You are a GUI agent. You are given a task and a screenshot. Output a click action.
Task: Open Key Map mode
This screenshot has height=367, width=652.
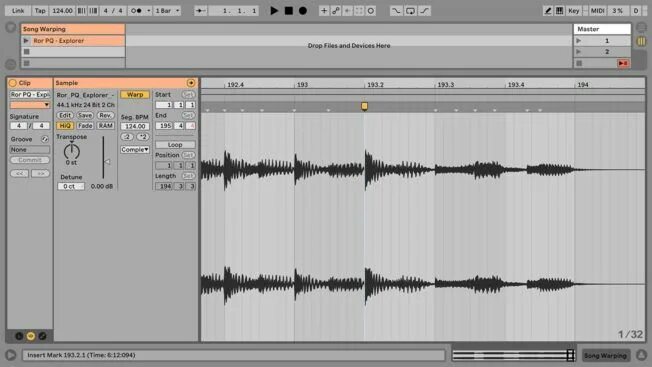574,11
